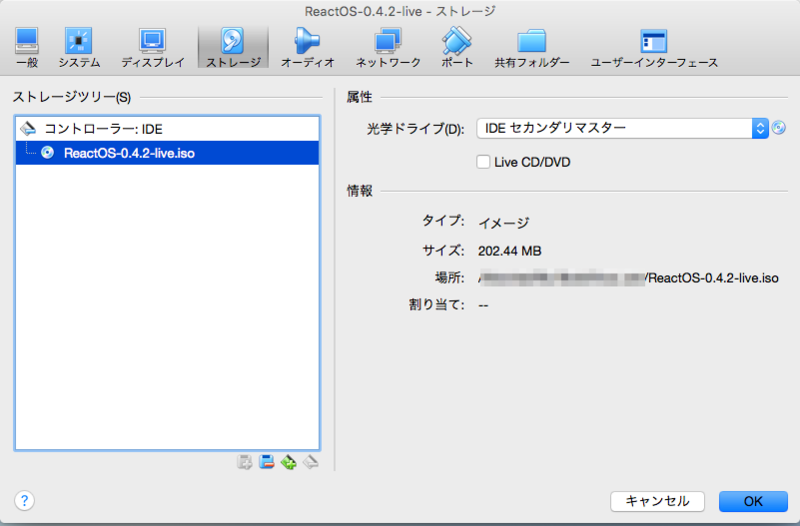Select the ストレージ storage pane icon

tap(233, 47)
